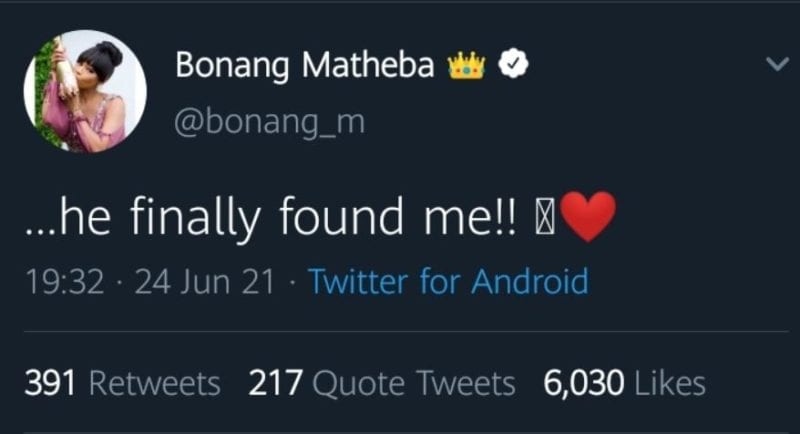Viewport: 800px width, 434px height.
Task: Click the 19:32 timestamp
Action: click(64, 282)
